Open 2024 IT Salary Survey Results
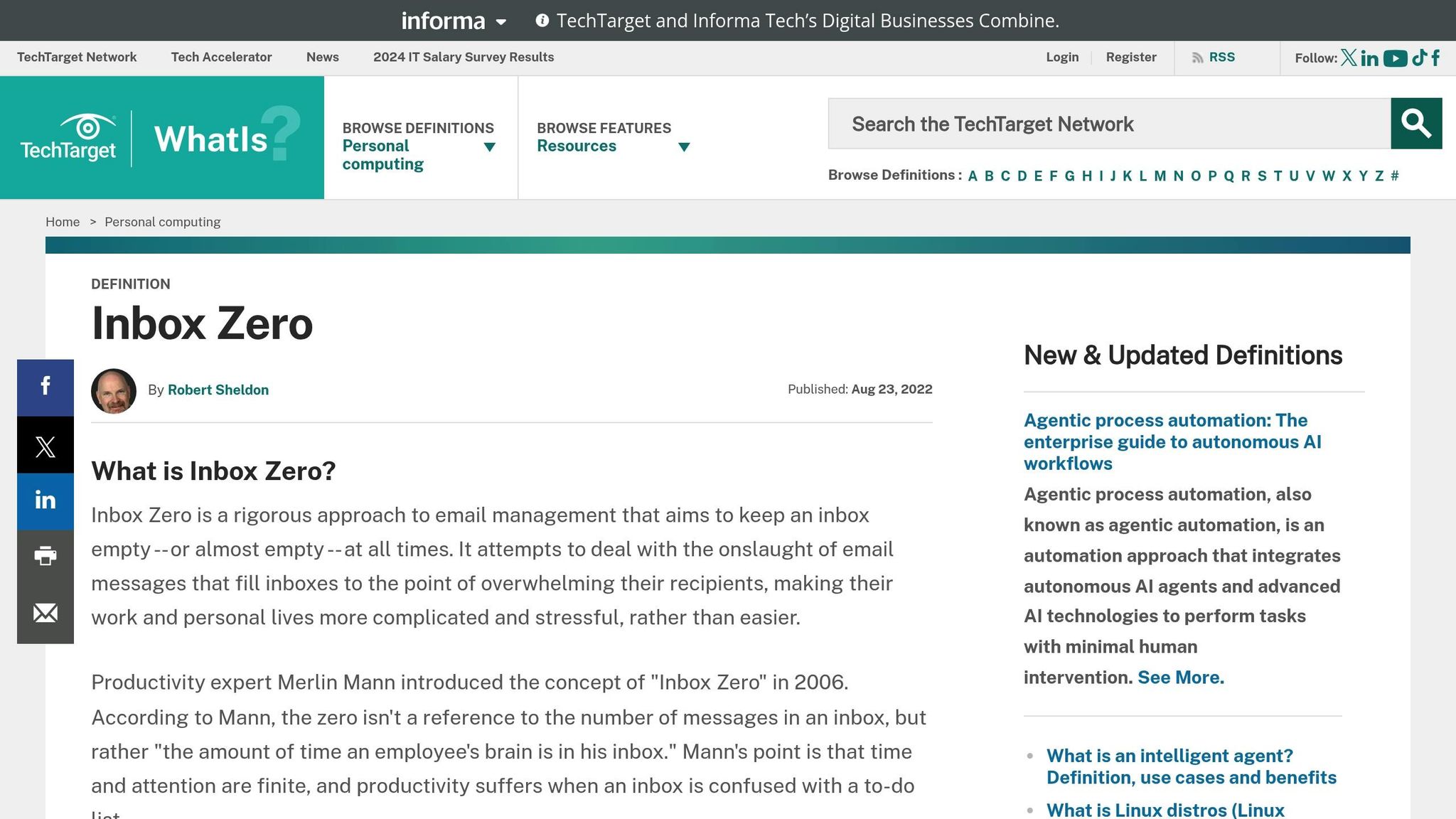 point(463,58)
